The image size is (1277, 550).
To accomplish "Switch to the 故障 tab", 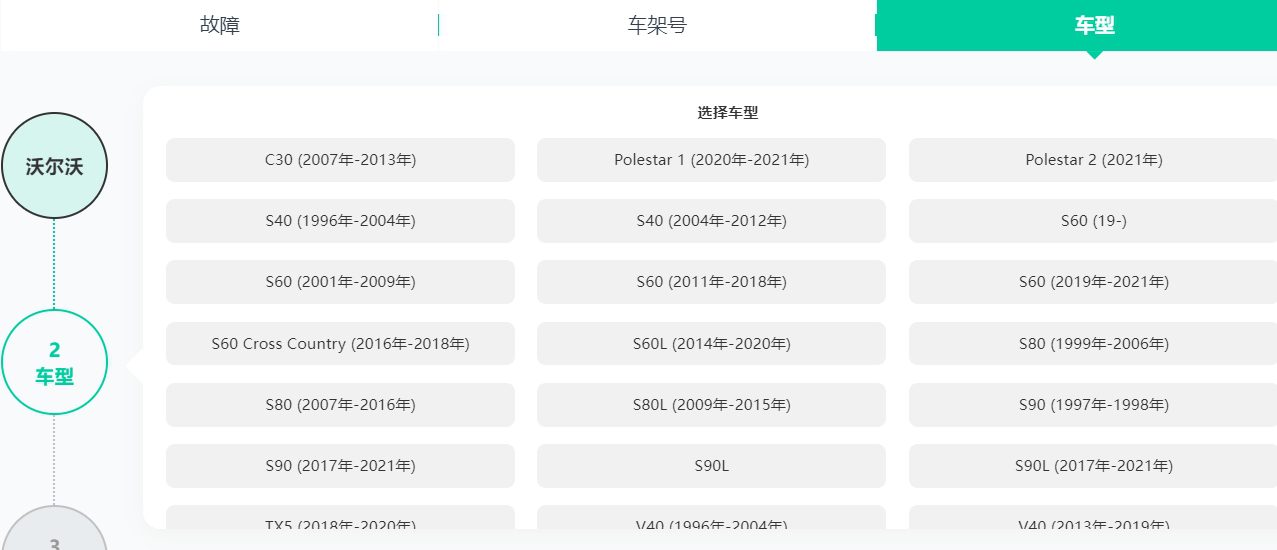I will coord(220,25).
